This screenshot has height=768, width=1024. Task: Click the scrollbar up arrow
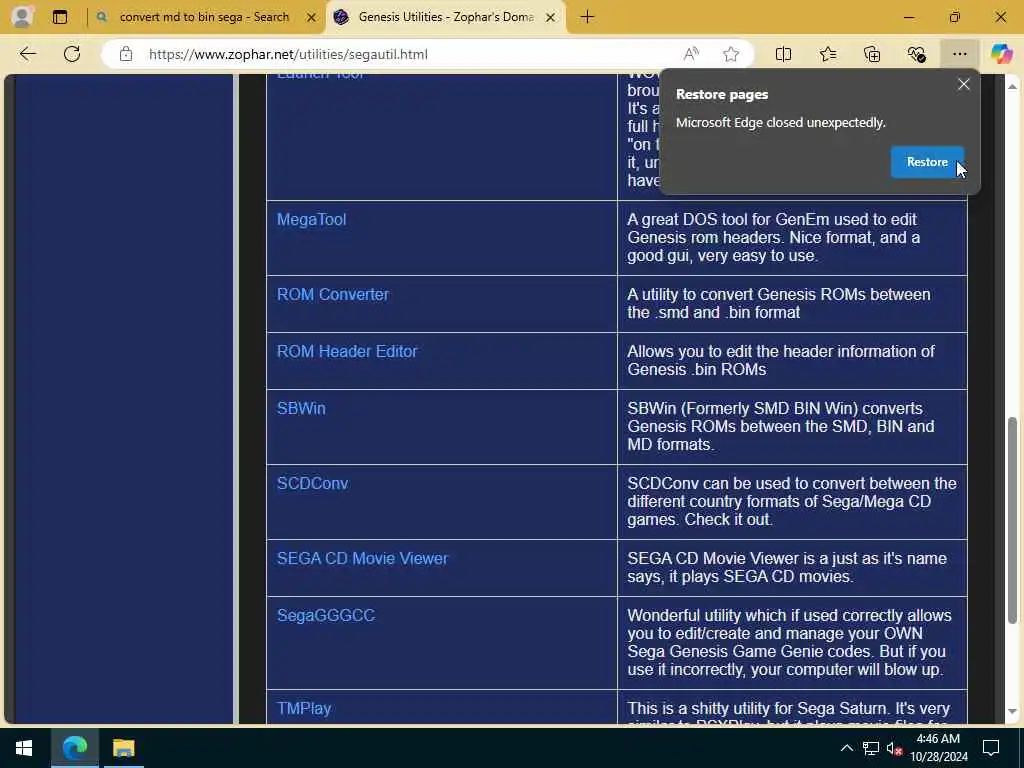[1012, 86]
